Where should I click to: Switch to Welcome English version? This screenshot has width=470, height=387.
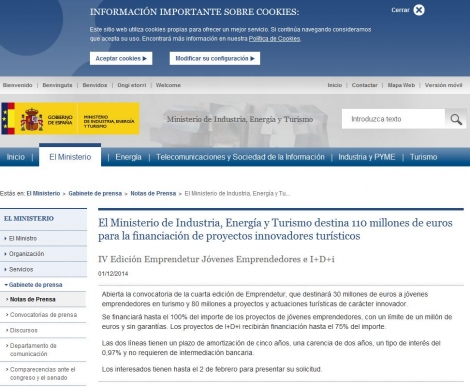click(168, 85)
